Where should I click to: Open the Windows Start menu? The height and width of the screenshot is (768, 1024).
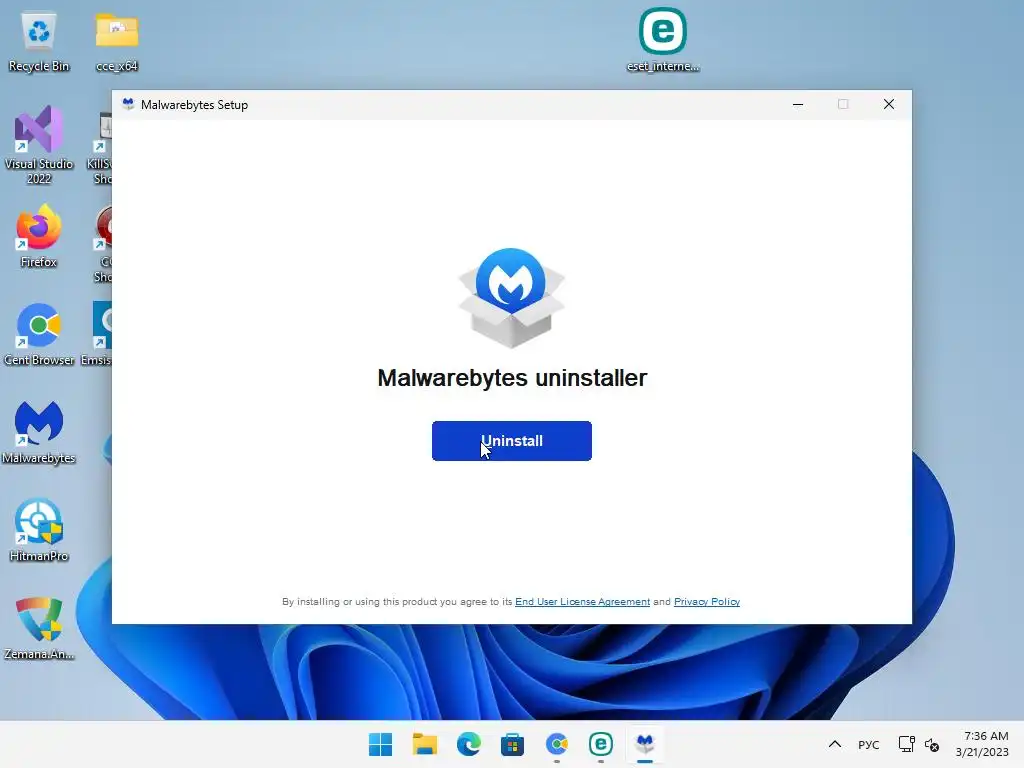click(380, 744)
